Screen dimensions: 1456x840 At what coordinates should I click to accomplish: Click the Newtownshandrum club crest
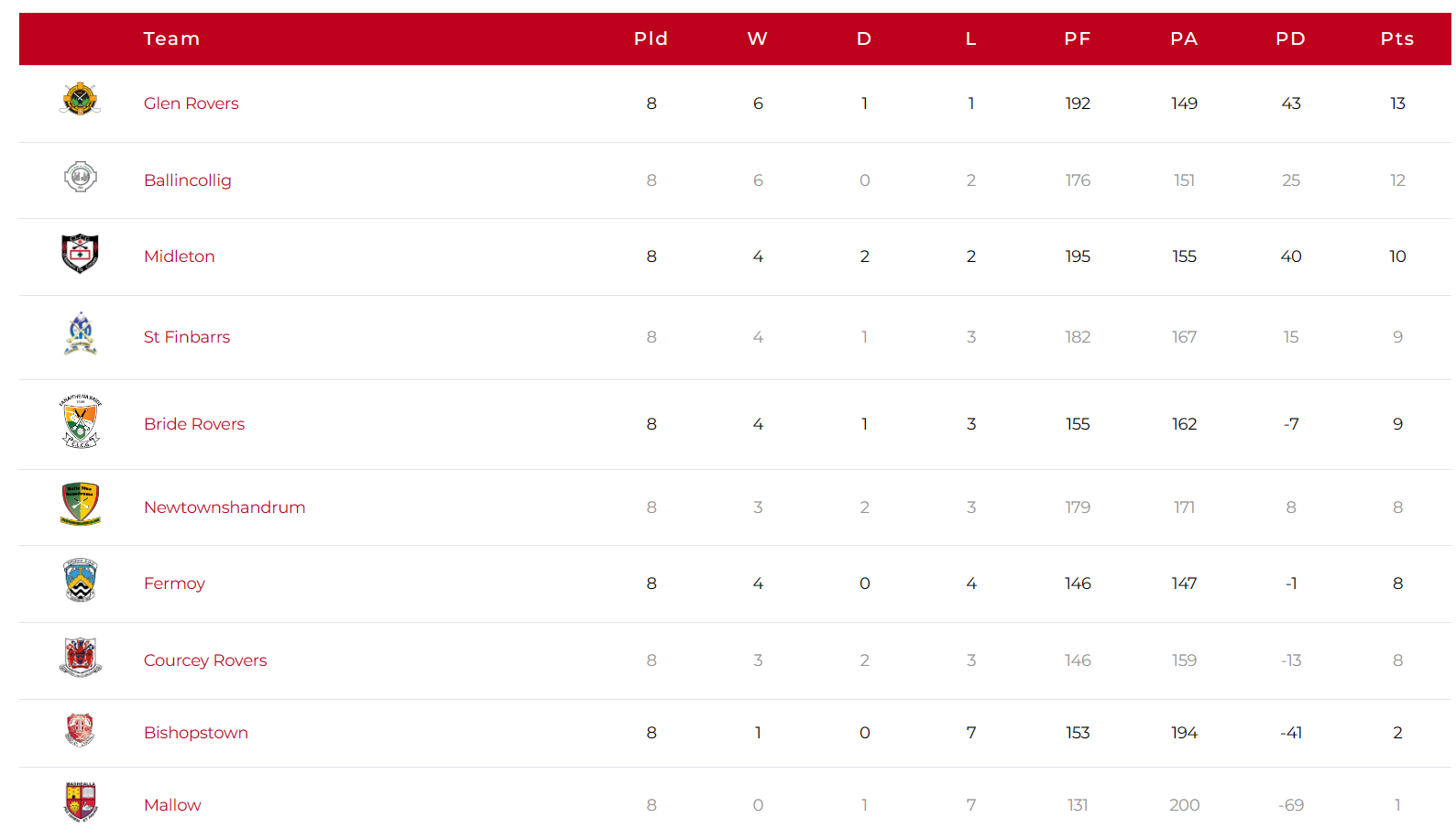(81, 504)
